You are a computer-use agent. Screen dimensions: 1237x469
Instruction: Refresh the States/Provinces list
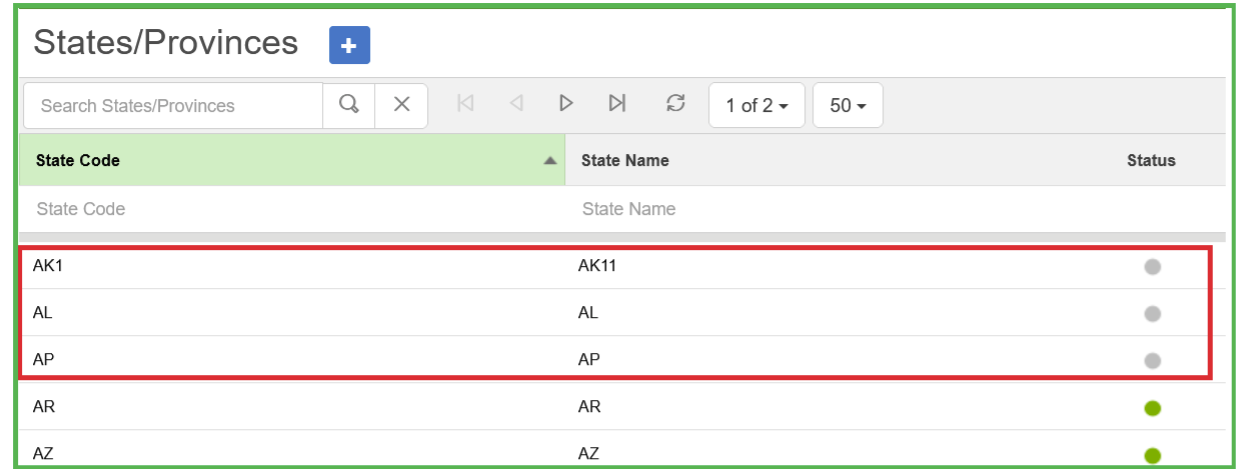tap(676, 103)
